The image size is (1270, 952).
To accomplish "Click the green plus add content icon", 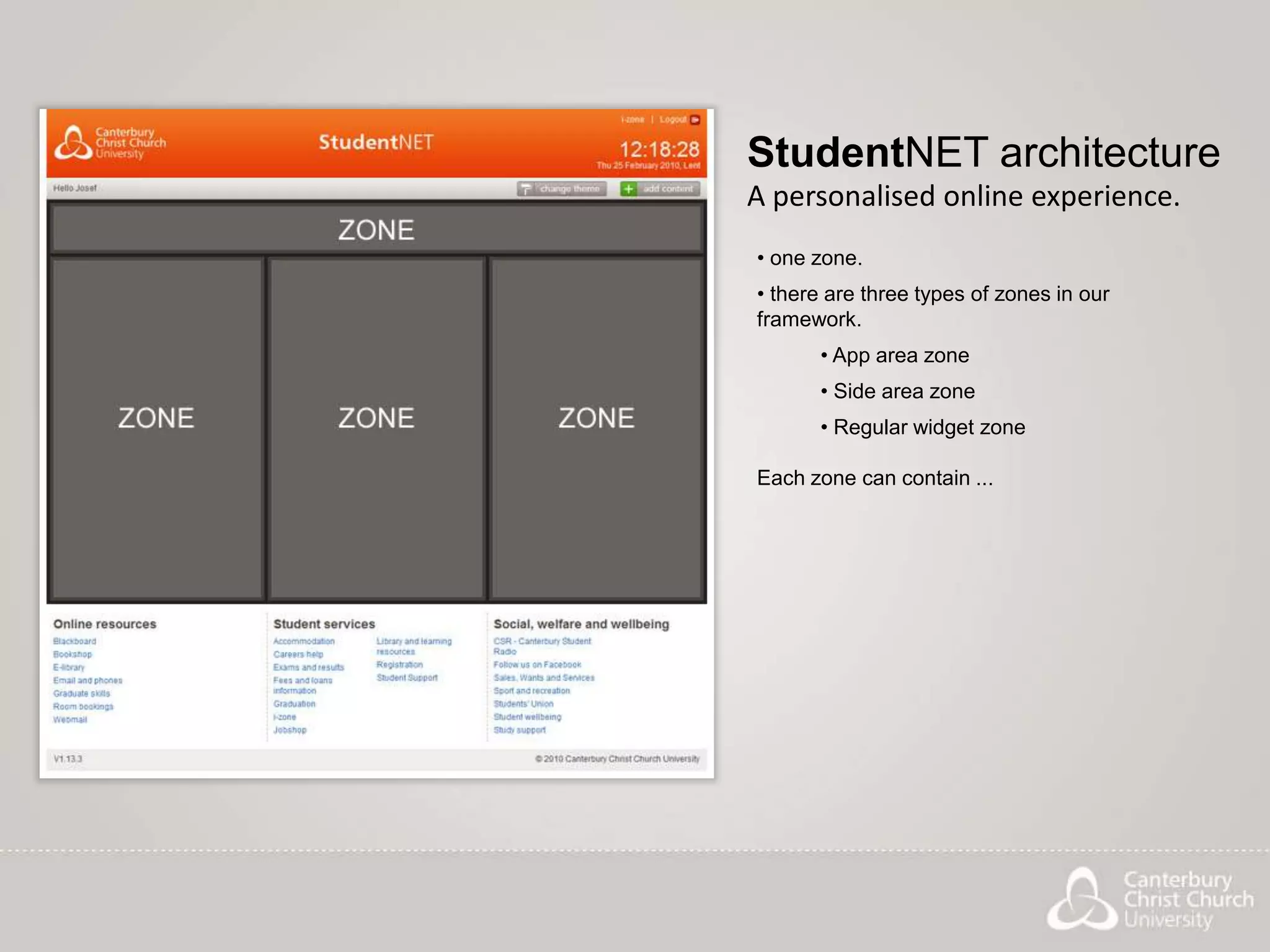I will [x=628, y=188].
